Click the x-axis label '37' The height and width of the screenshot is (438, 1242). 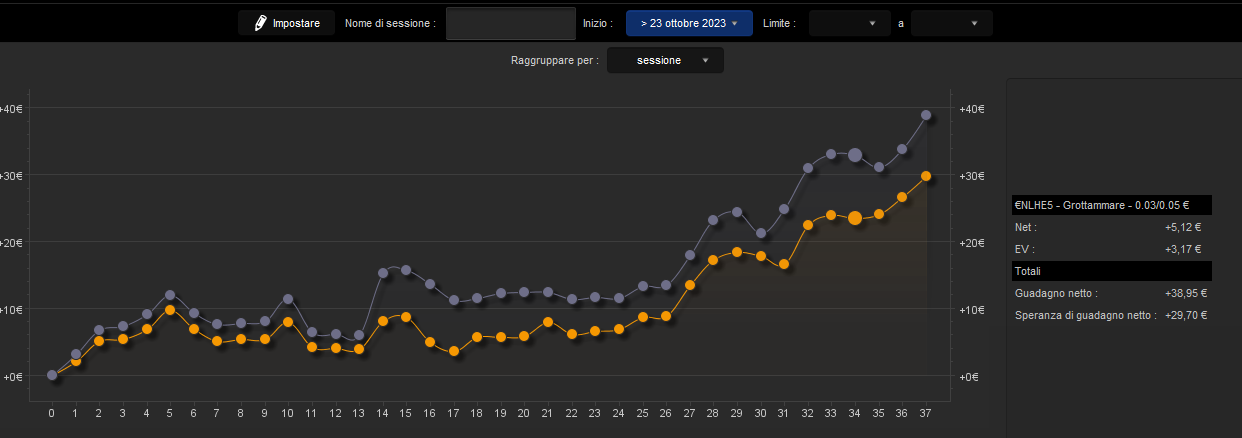[x=926, y=412]
